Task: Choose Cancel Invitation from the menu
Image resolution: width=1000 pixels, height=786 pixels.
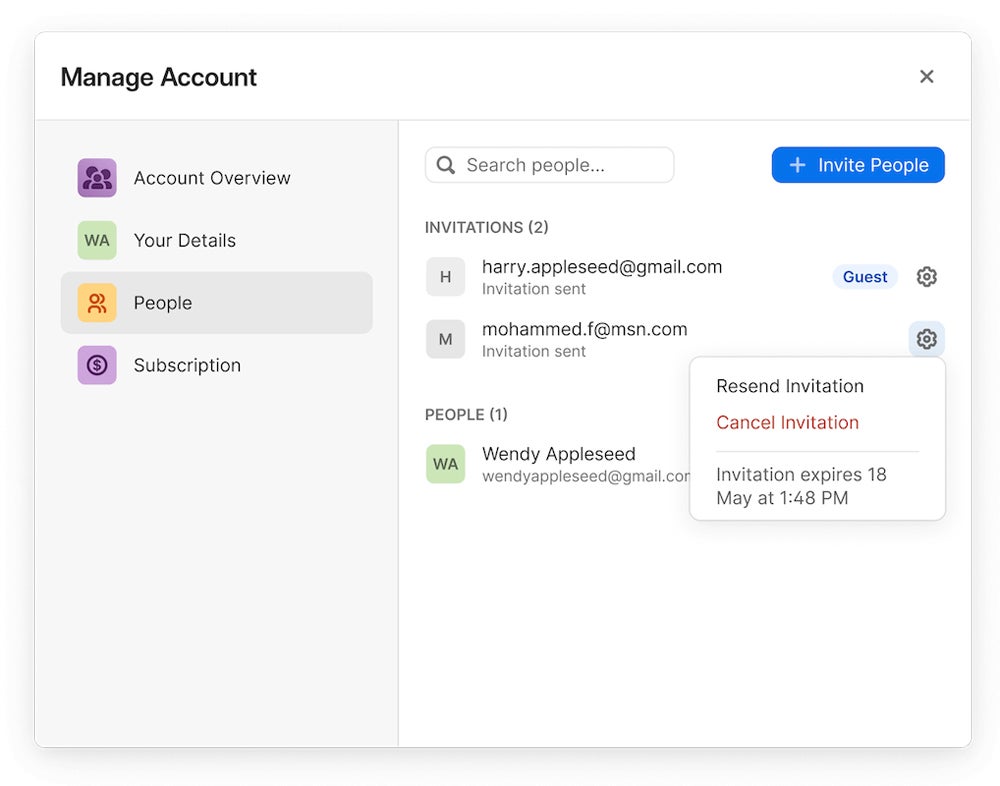Action: 787,422
